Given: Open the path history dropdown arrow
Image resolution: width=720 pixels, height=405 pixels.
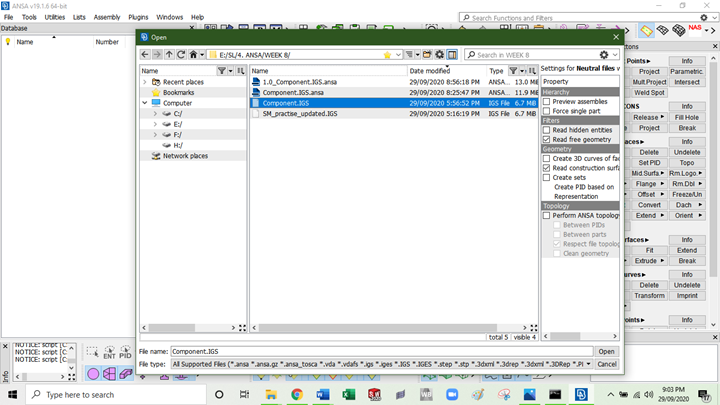Looking at the screenshot, I should (398, 55).
